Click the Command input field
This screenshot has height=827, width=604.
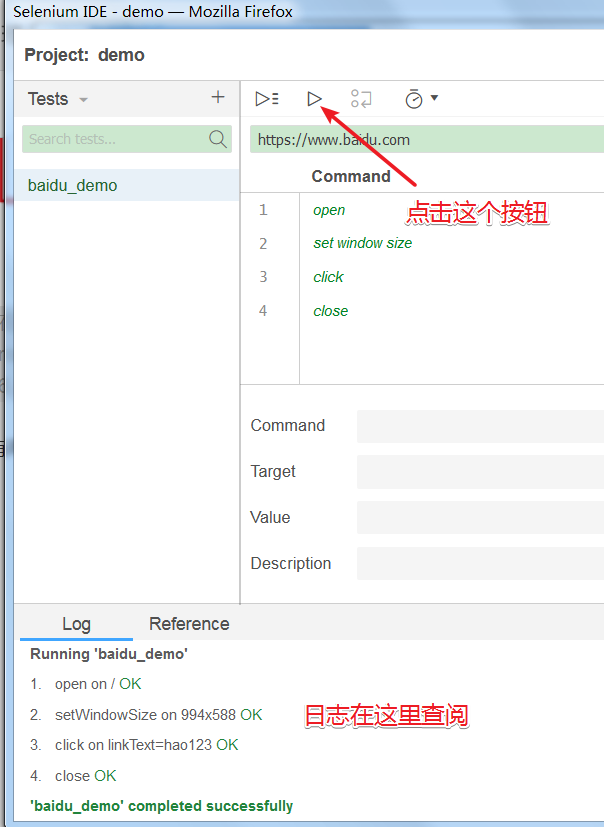[481, 426]
